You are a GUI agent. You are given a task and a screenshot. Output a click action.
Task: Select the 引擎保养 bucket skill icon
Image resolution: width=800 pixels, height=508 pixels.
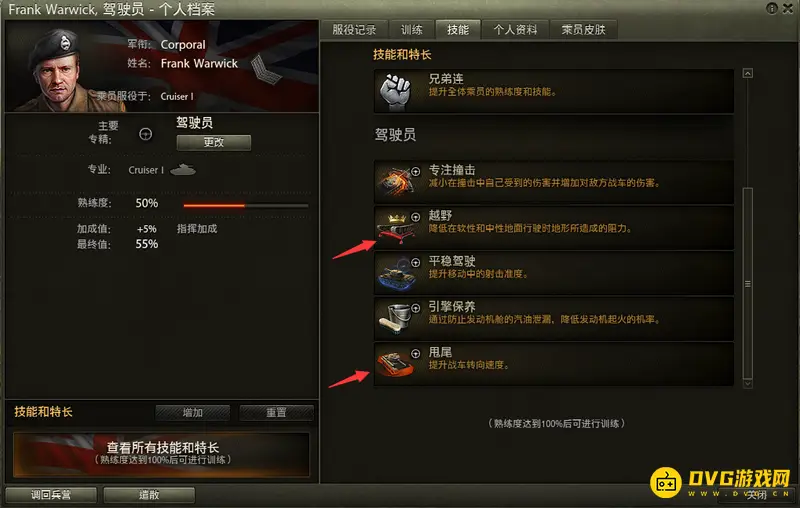click(395, 320)
